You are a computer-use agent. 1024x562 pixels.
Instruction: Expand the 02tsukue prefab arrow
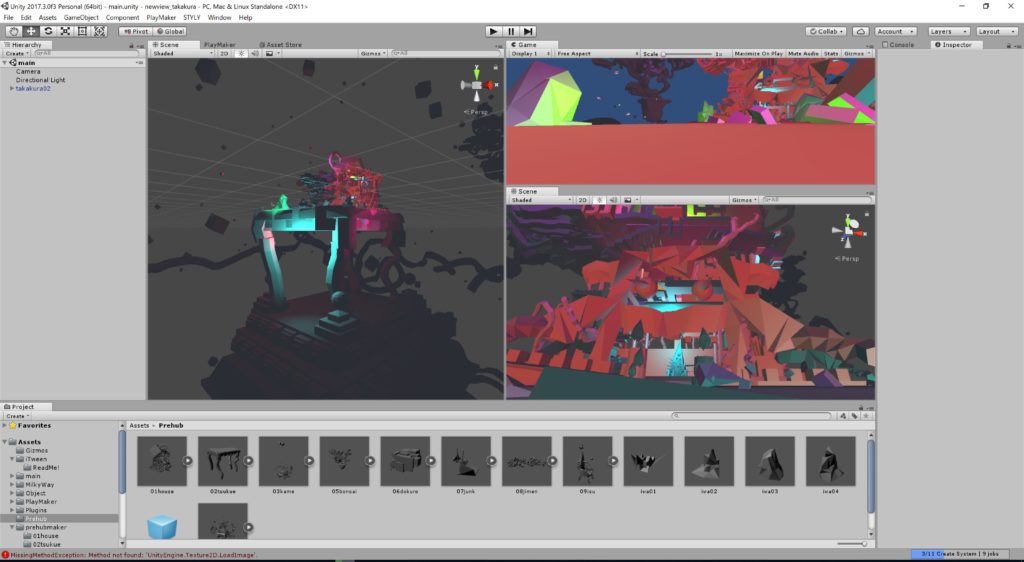point(248,460)
